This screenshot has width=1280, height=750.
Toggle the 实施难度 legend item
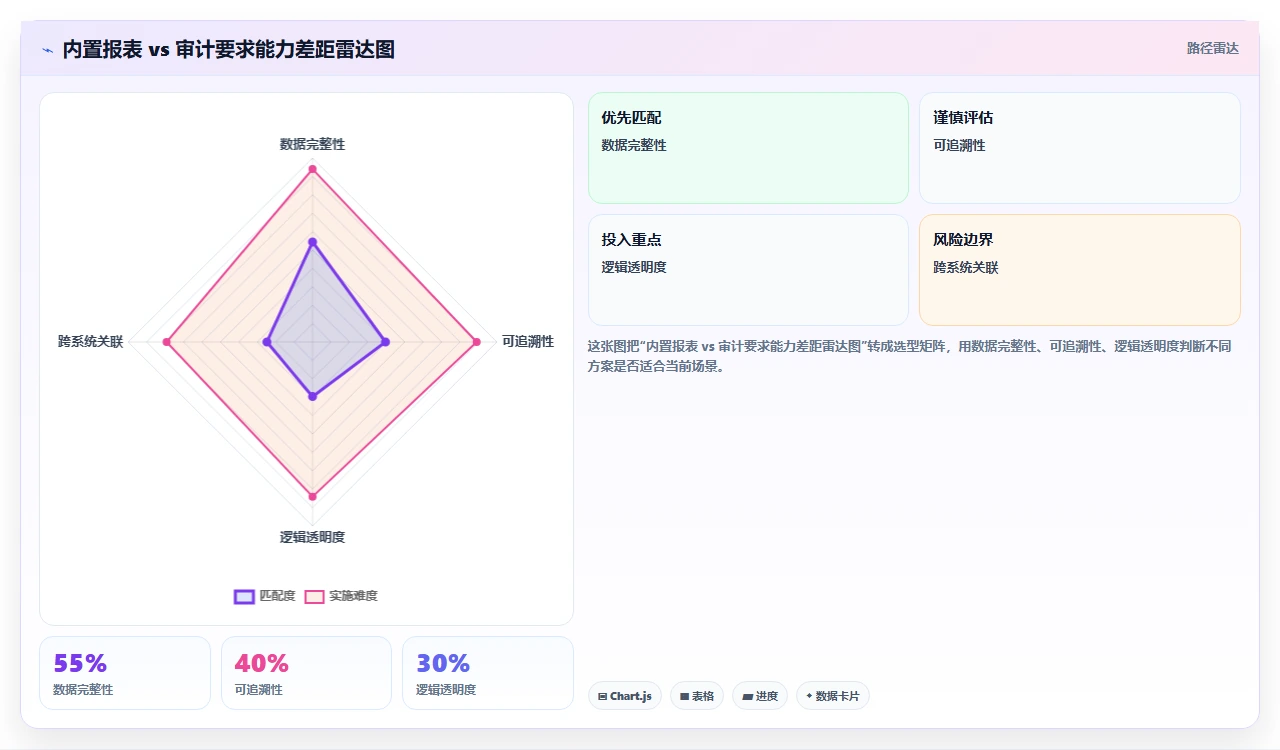[341, 596]
